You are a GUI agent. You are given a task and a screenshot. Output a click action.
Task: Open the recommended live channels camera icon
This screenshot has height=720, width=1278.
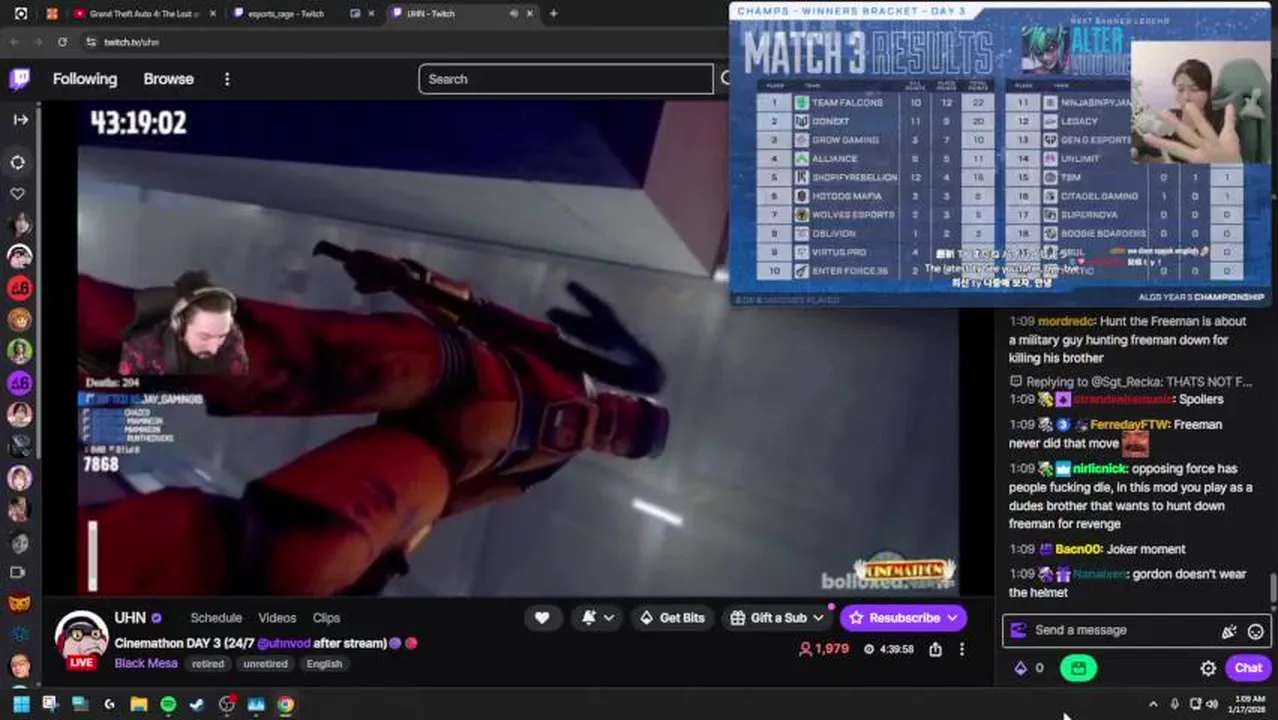tap(18, 573)
